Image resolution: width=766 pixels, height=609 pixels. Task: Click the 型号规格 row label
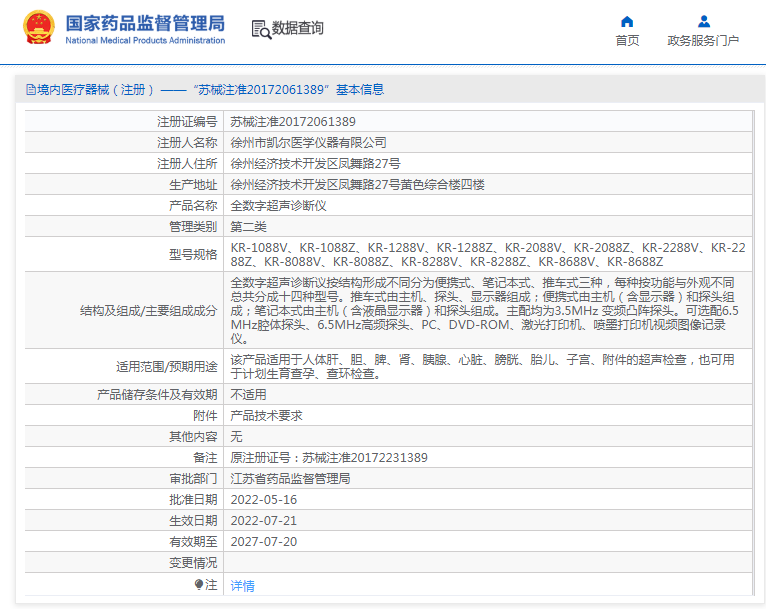coord(193,254)
